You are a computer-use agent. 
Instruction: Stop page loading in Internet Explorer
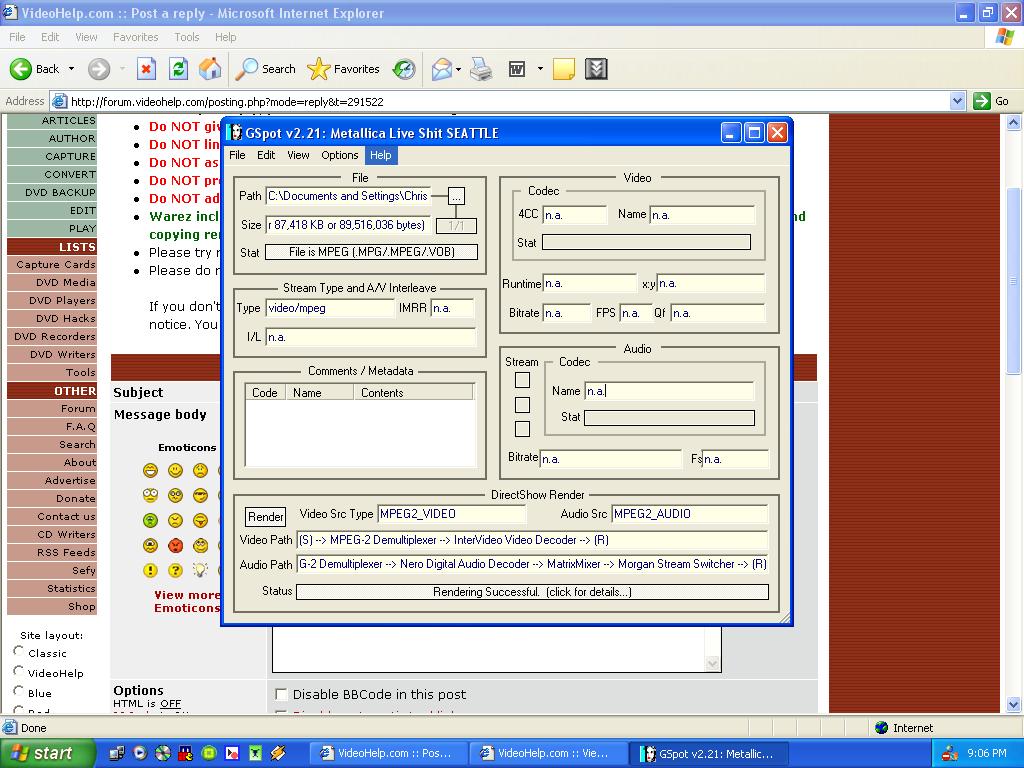pos(146,69)
